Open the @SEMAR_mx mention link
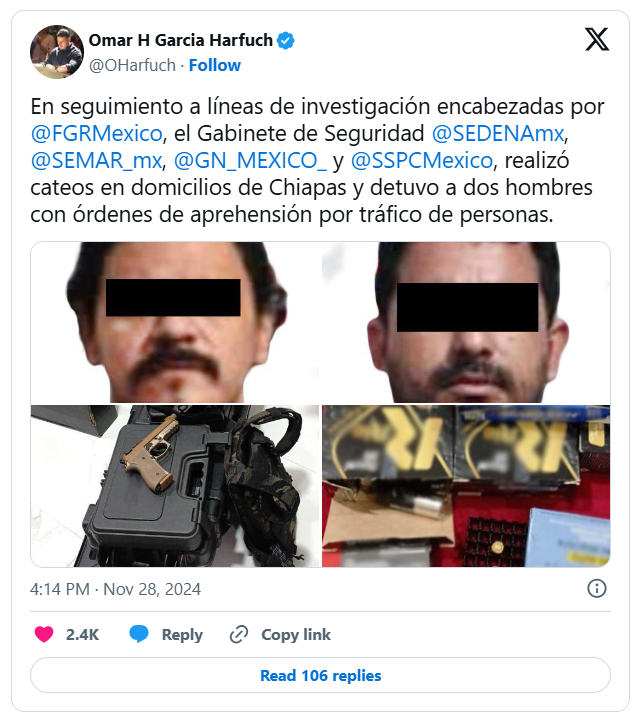 point(96,161)
